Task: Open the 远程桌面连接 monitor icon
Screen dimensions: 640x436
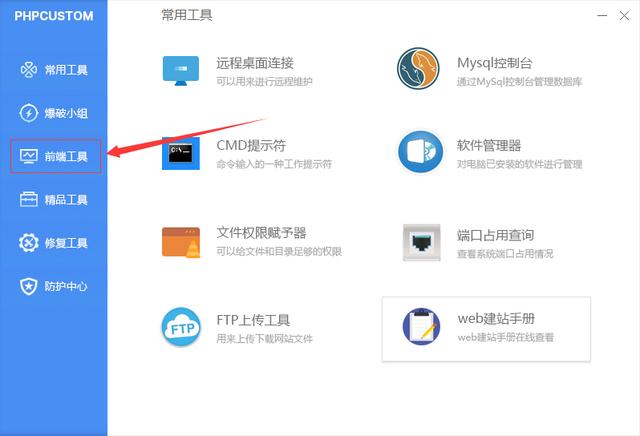Action: pos(181,71)
